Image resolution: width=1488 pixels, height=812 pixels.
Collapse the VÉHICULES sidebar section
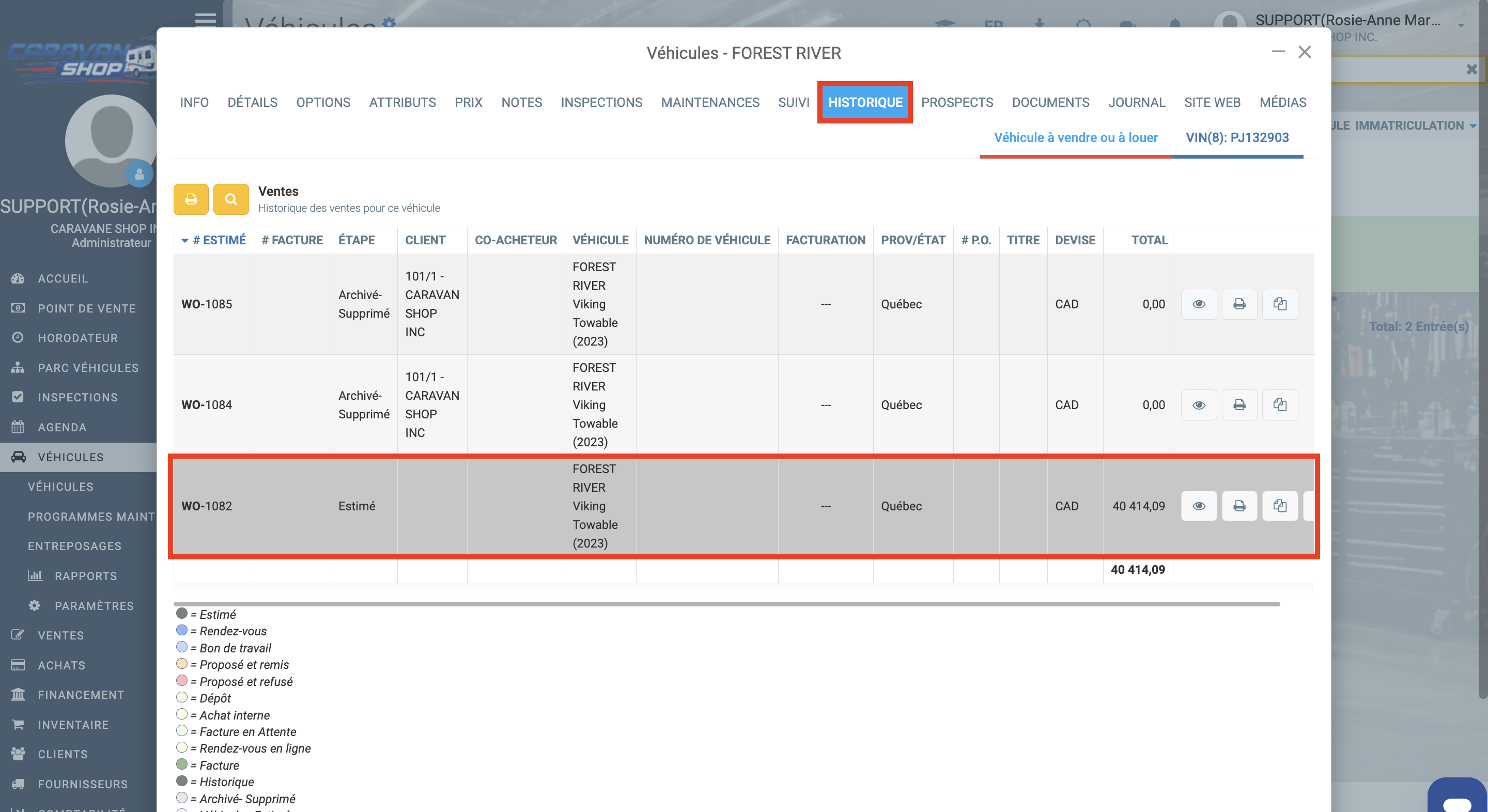78,457
